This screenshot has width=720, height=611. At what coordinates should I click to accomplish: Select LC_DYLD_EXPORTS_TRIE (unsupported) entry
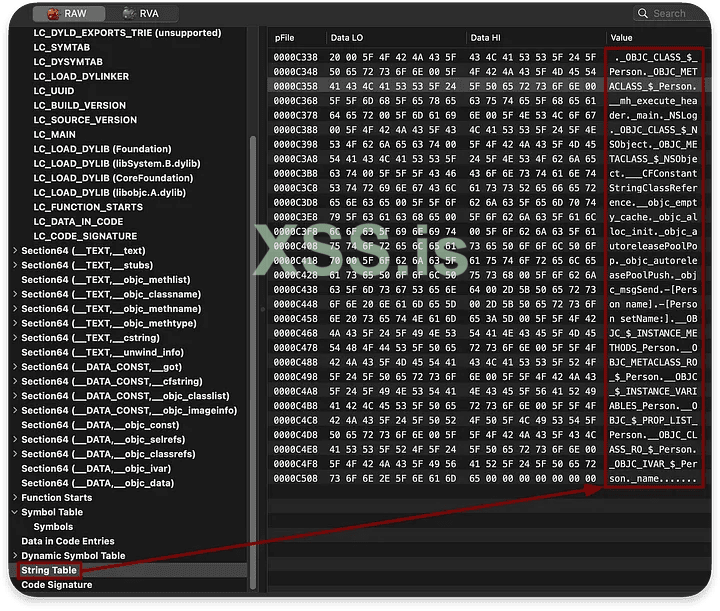coord(127,33)
